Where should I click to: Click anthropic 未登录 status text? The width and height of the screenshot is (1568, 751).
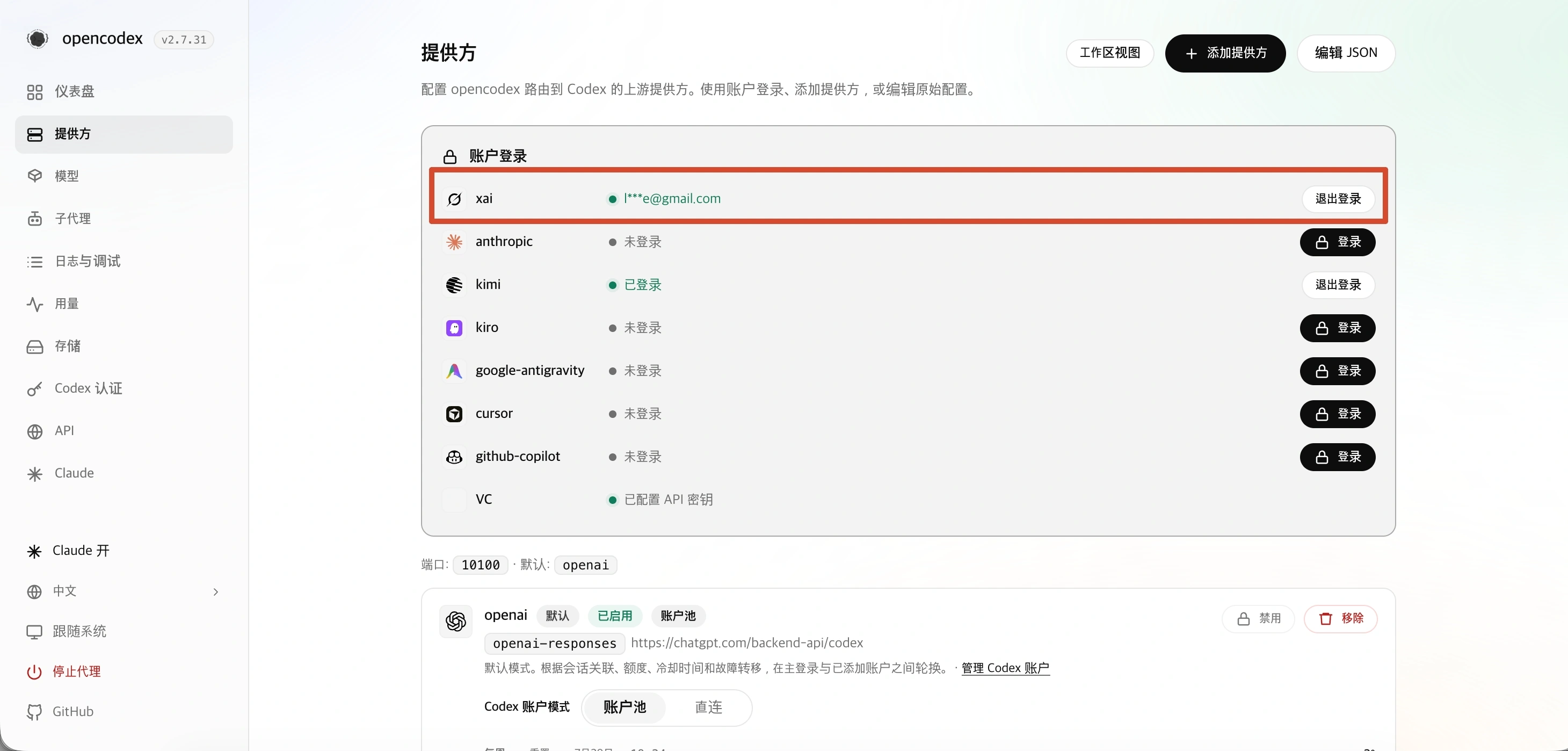[643, 242]
